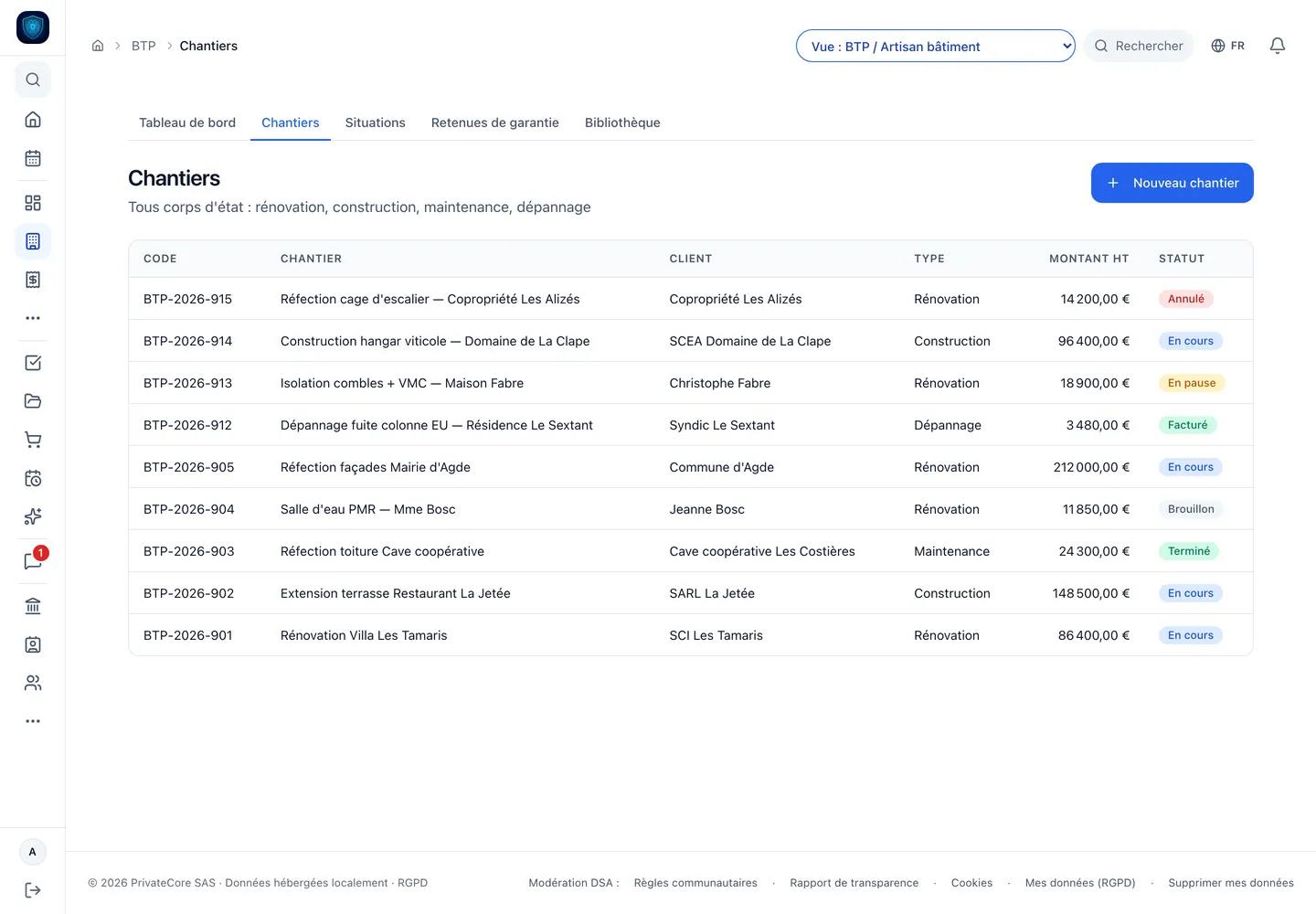Click the logout icon at sidebar bottom

tap(33, 890)
